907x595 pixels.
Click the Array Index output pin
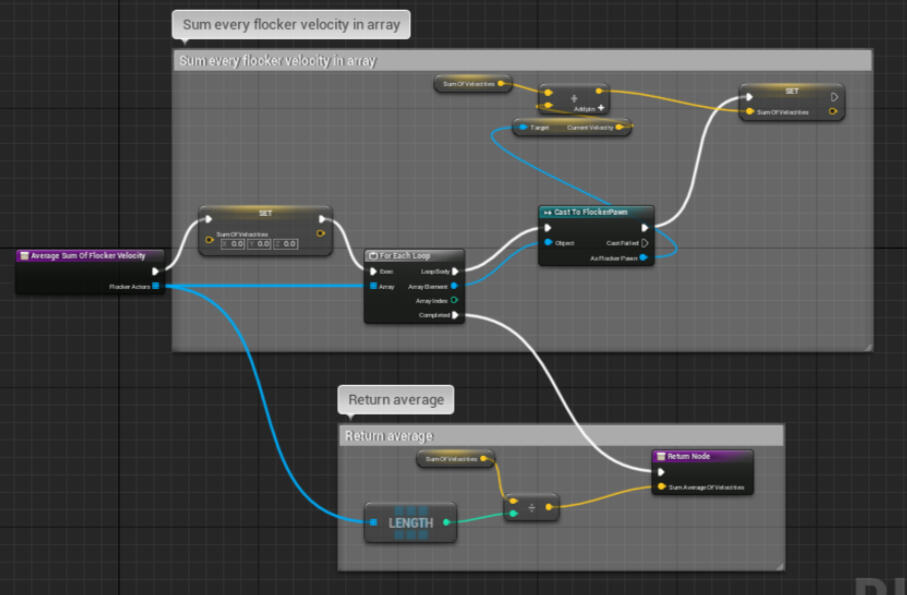456,300
